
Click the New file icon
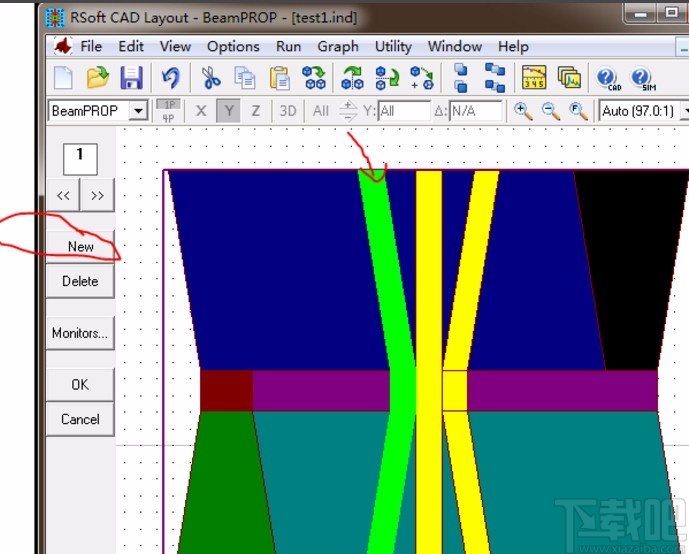click(64, 77)
